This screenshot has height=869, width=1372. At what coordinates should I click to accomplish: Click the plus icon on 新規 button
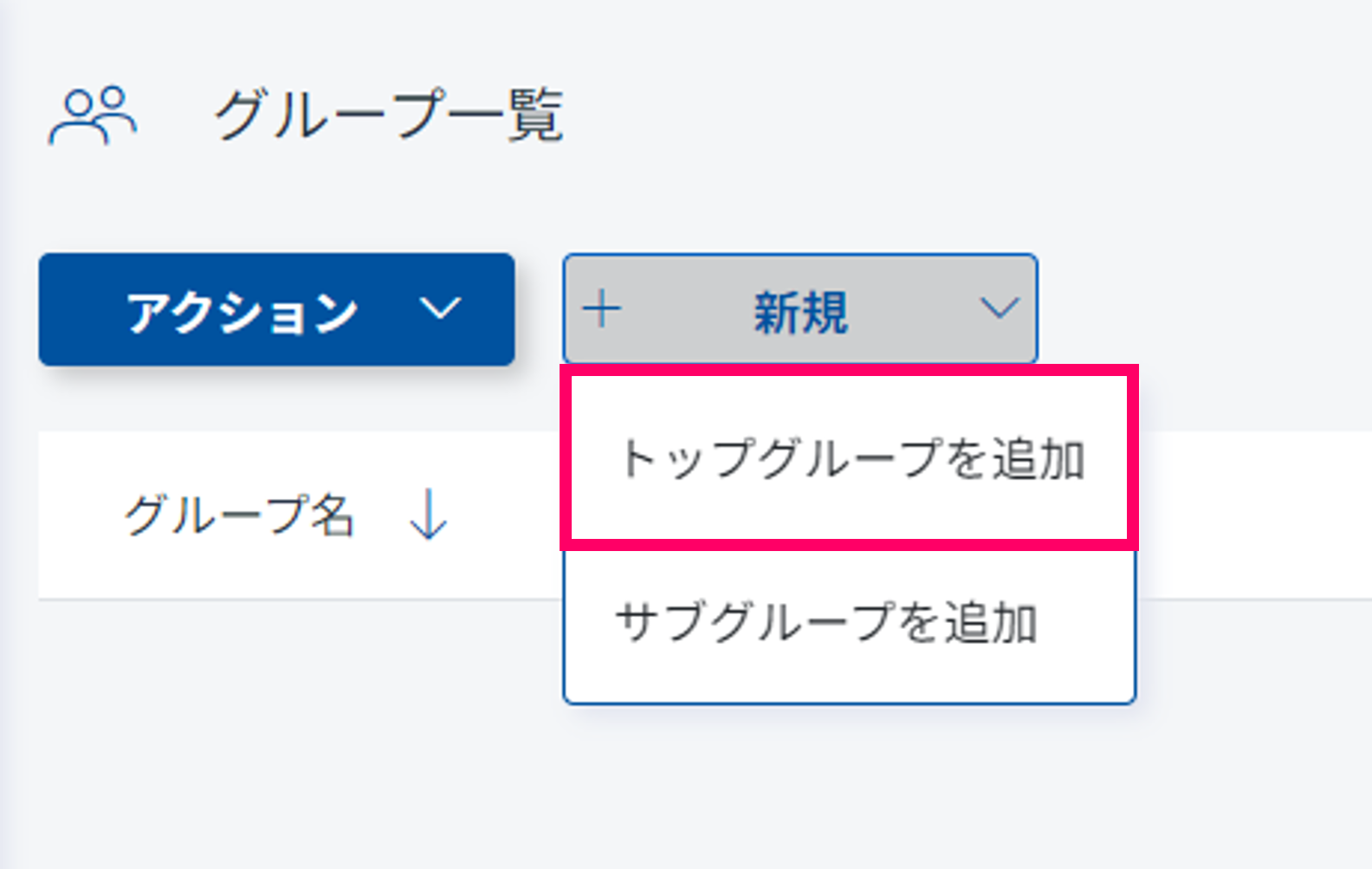[x=602, y=309]
